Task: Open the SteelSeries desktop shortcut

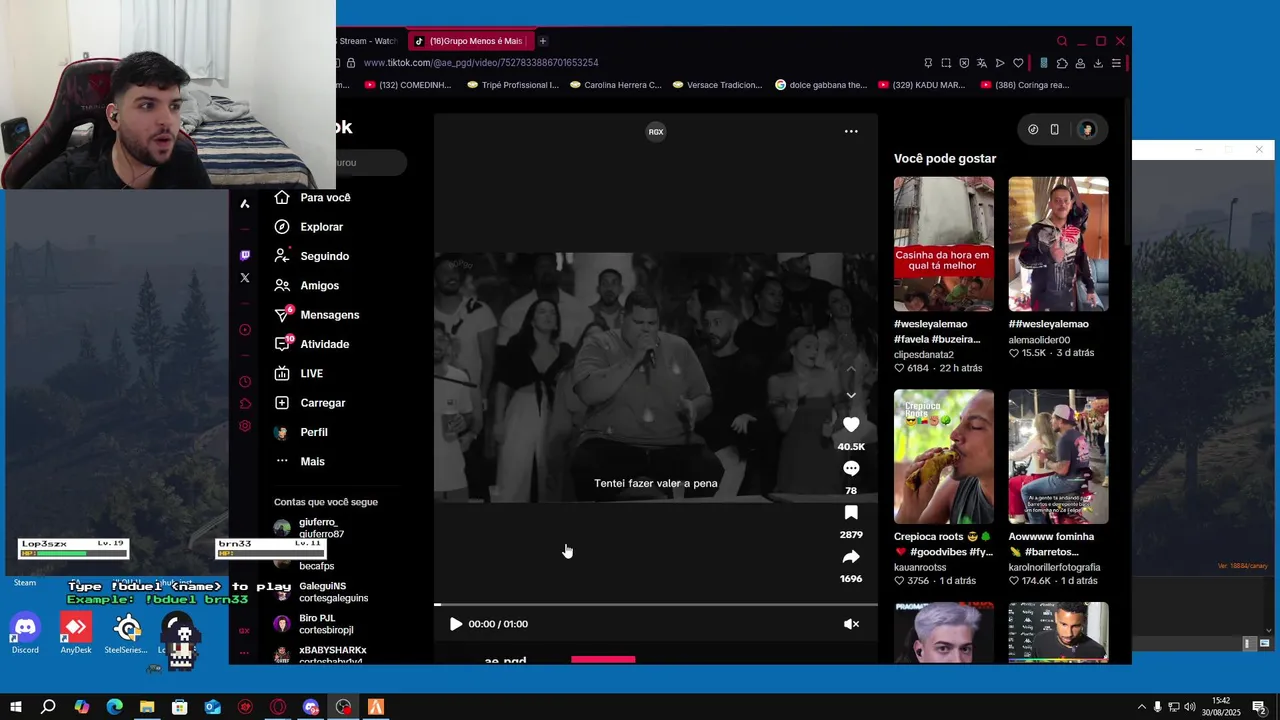Action: (126, 634)
